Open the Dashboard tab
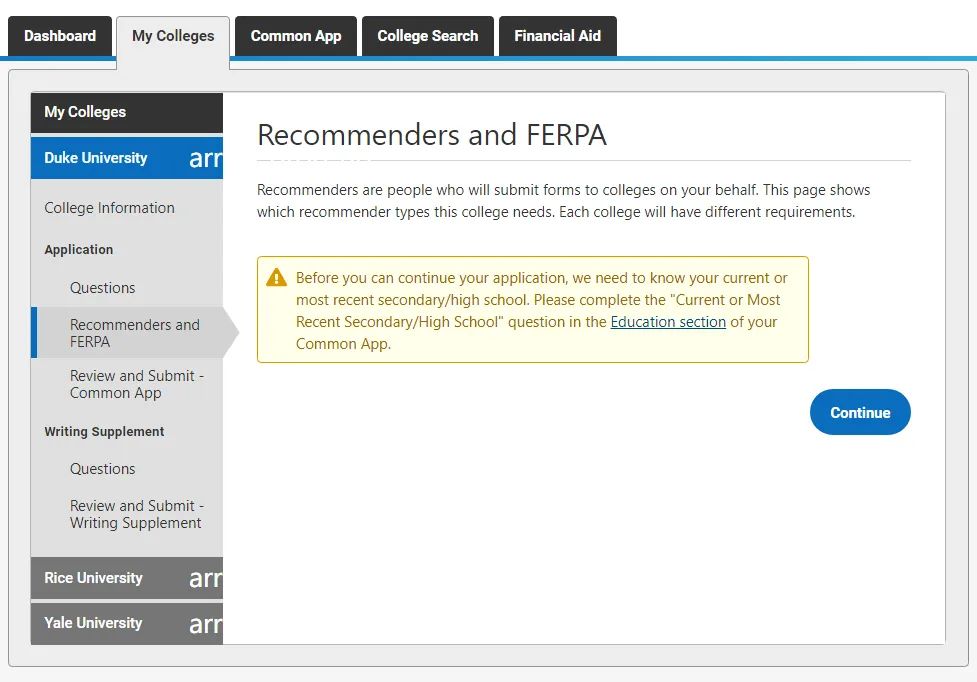 point(60,36)
